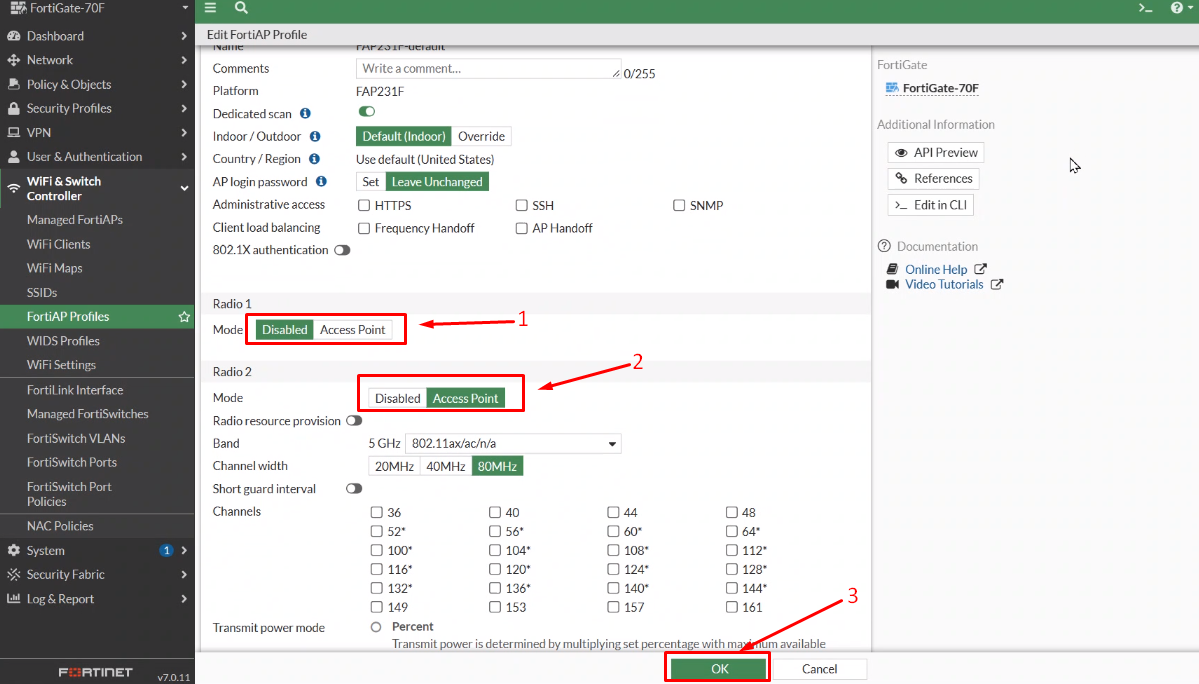The width and height of the screenshot is (1199, 684).
Task: Click the Policy & Objects icon
Action: pos(13,84)
